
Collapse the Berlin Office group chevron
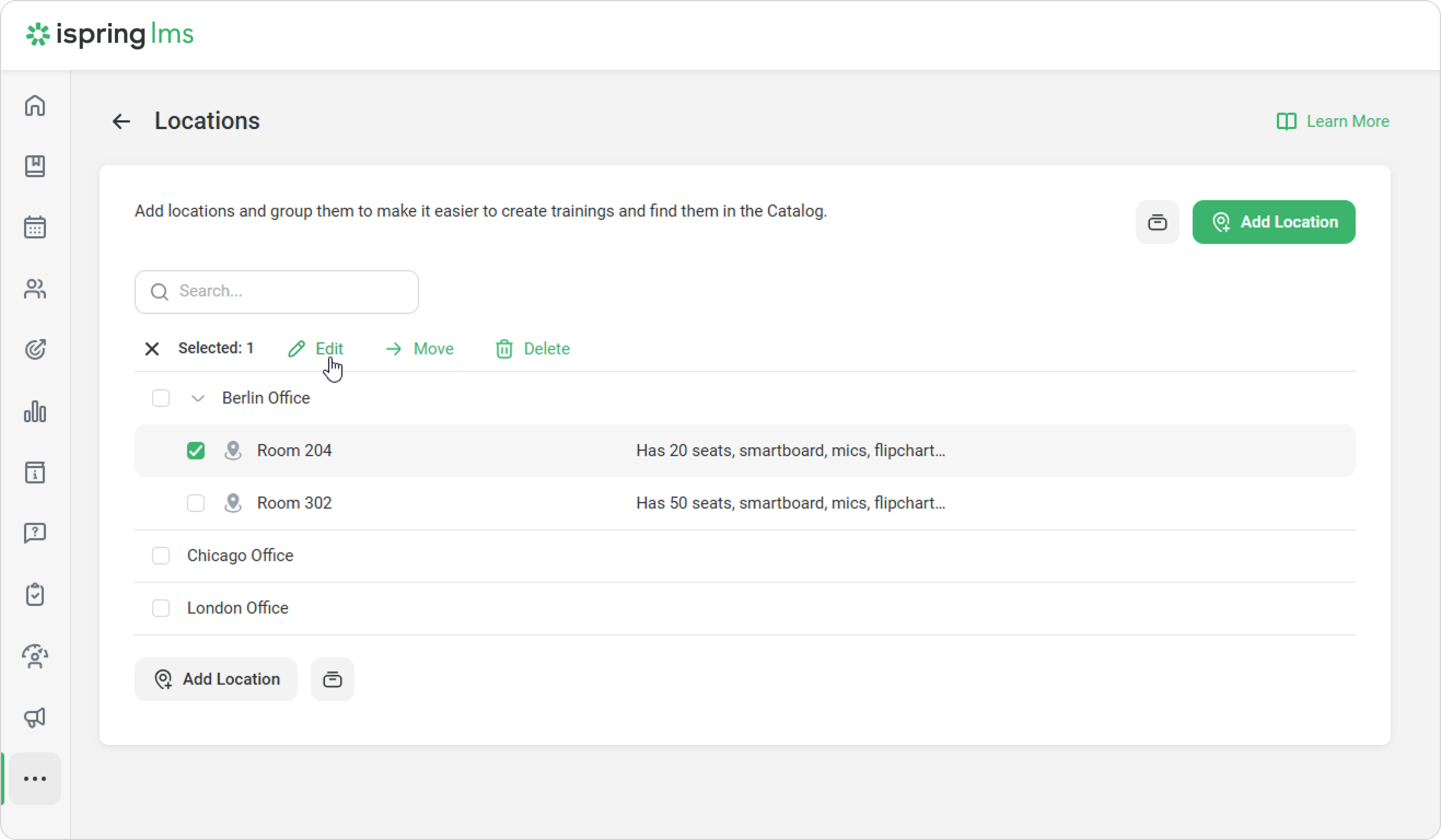(197, 398)
